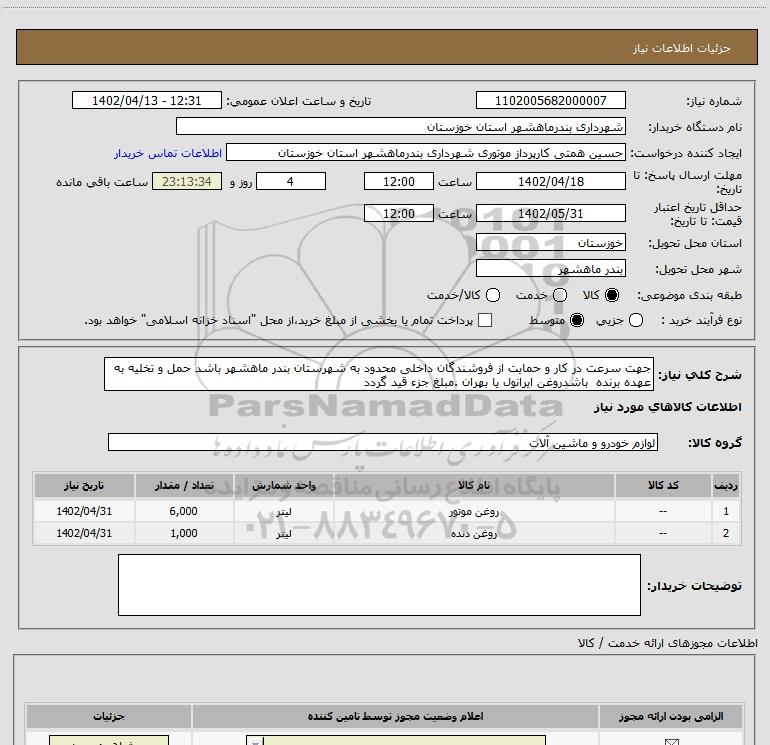The image size is (770, 745).
Task: Click the ردیف column header
Action: click(x=726, y=485)
